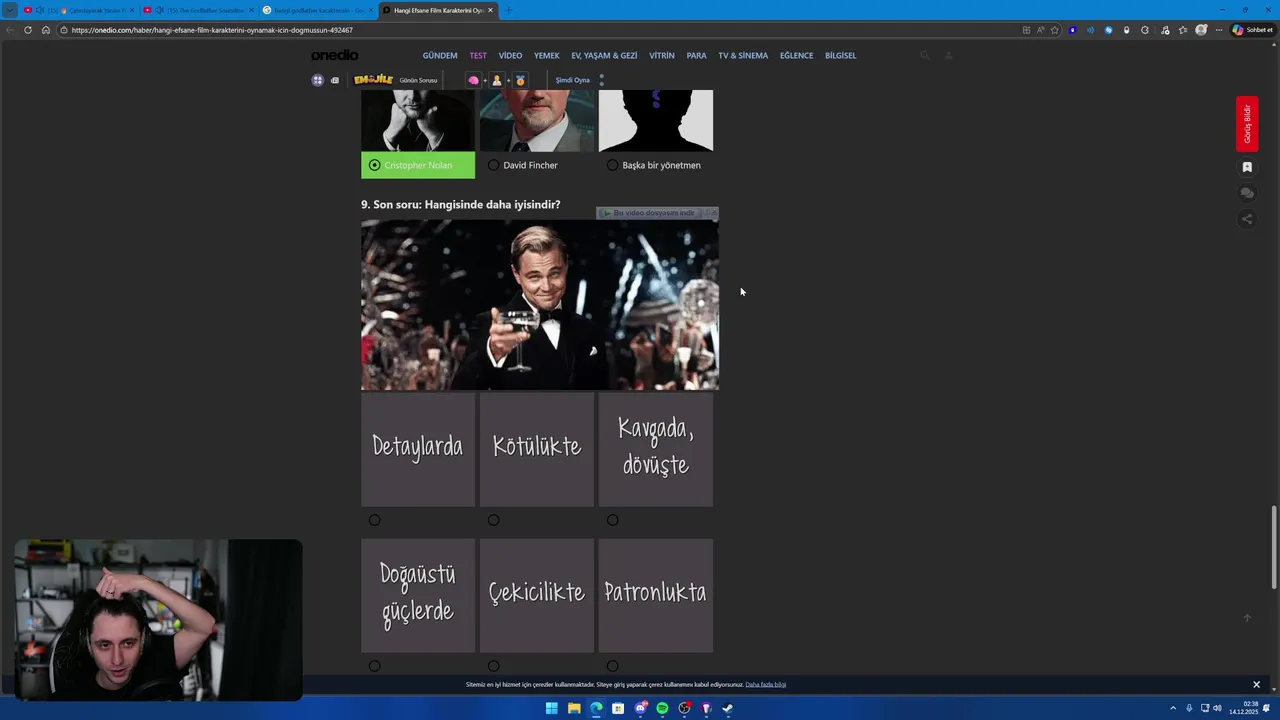Viewport: 1280px width, 720px height.
Task: Open the TEST menu item
Action: (x=478, y=55)
